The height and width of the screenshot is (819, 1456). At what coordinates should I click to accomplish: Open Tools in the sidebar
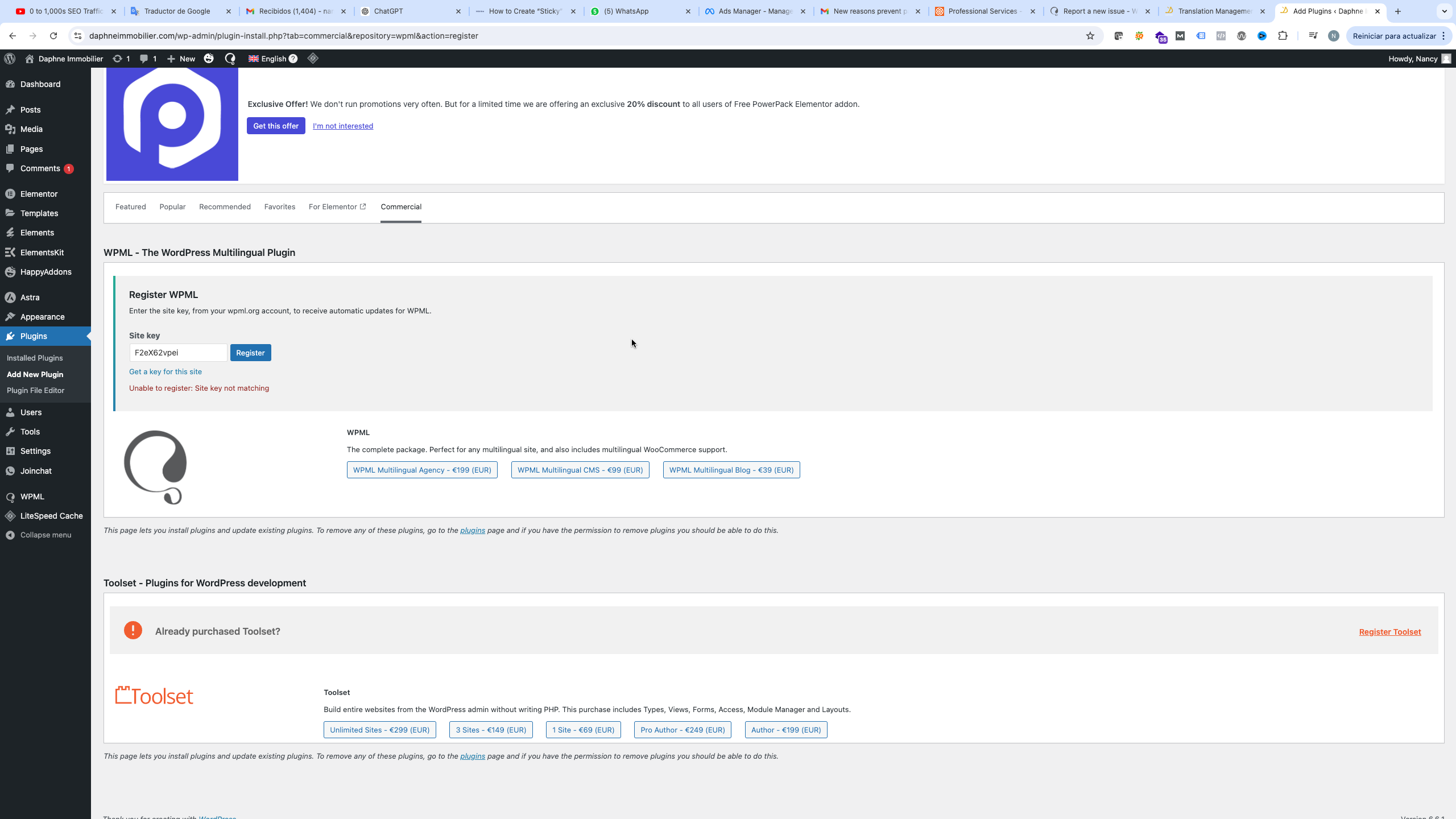point(45,432)
